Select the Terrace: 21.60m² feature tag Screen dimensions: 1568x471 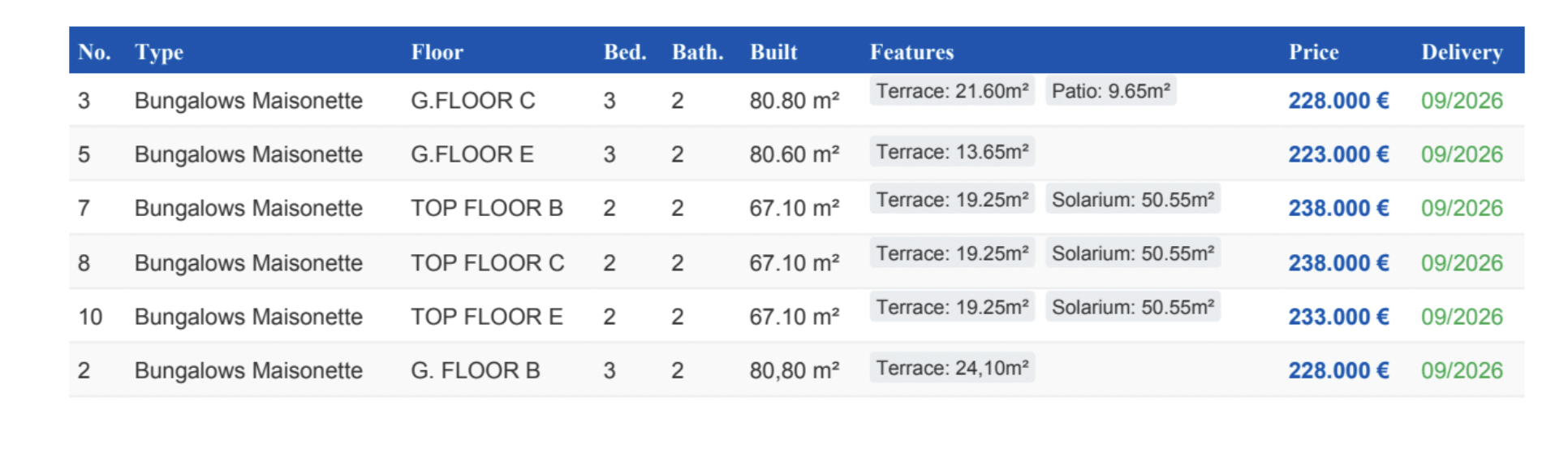[952, 91]
